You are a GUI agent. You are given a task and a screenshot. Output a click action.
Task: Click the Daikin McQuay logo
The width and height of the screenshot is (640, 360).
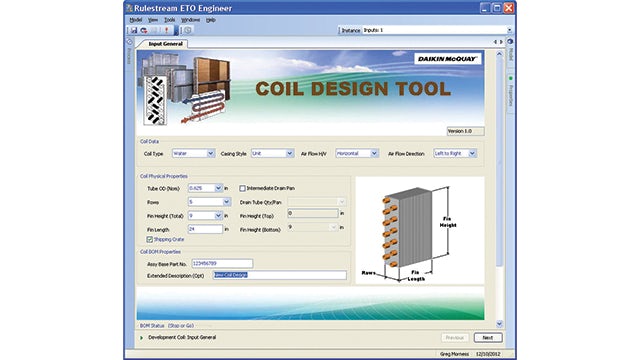point(447,59)
